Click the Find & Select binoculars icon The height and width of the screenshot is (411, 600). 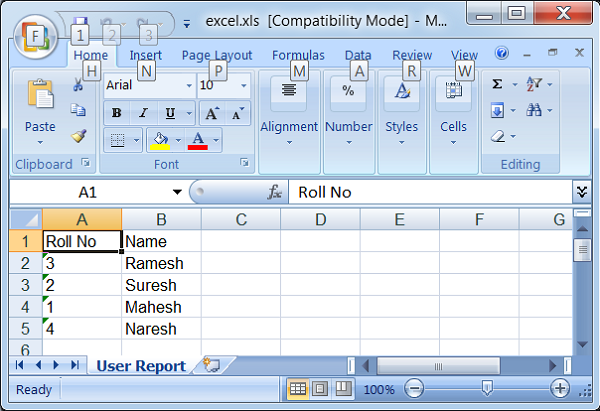tap(534, 111)
